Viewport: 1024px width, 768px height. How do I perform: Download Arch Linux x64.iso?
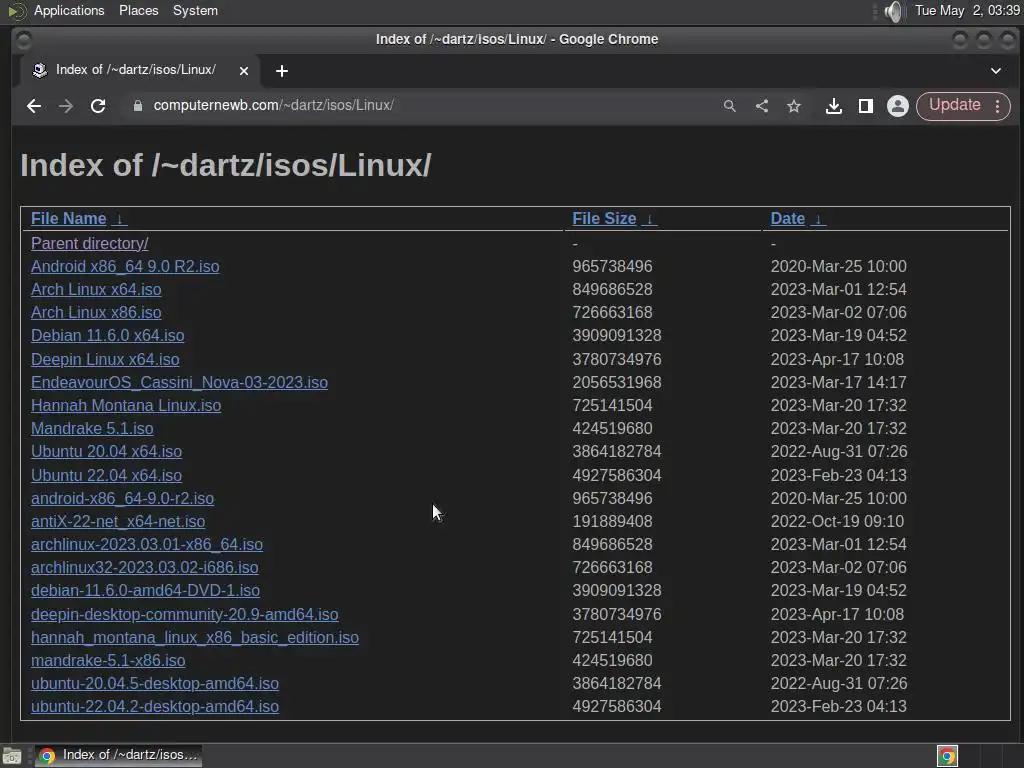[96, 289]
